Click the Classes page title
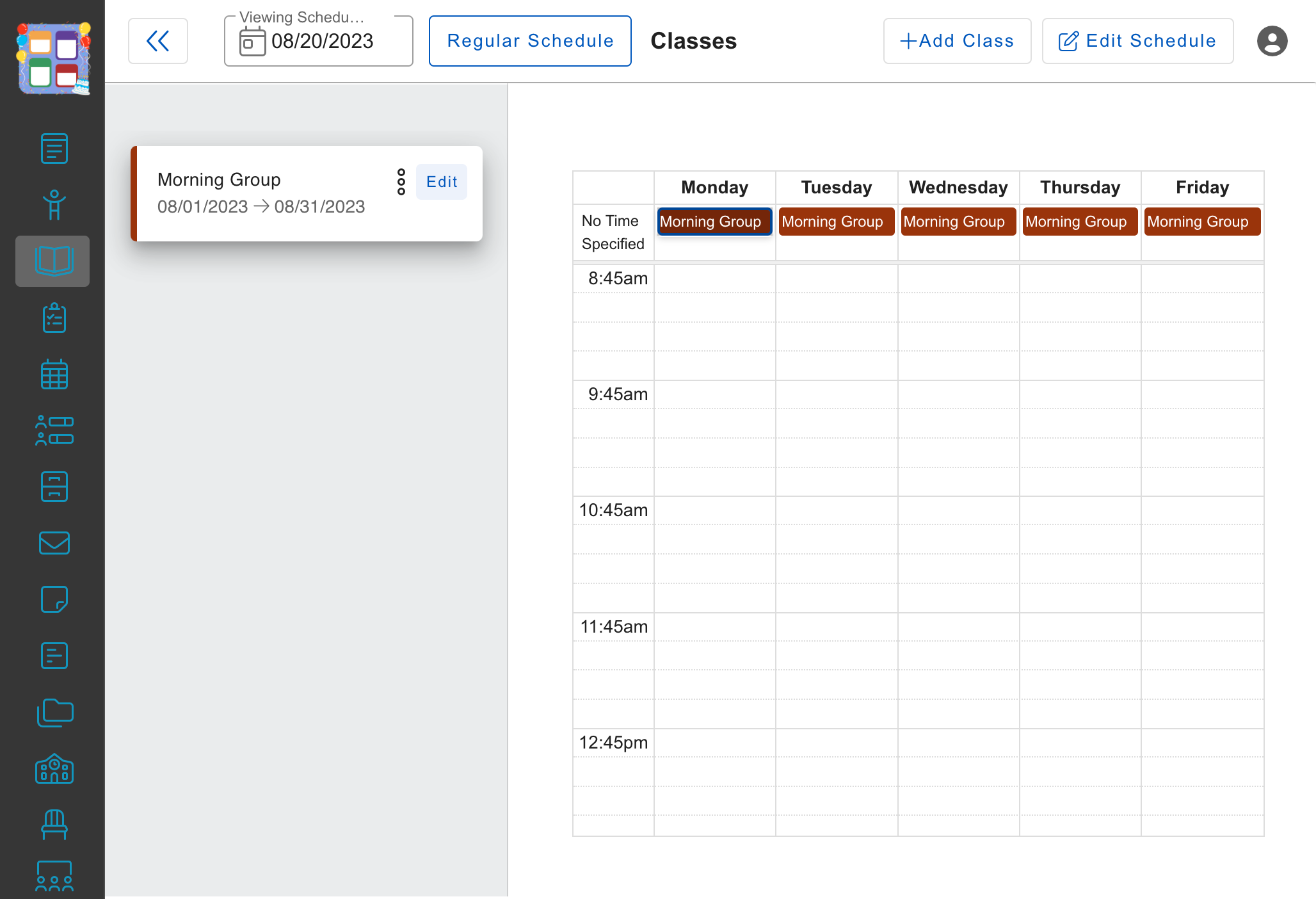The height and width of the screenshot is (899, 1316). pos(693,41)
